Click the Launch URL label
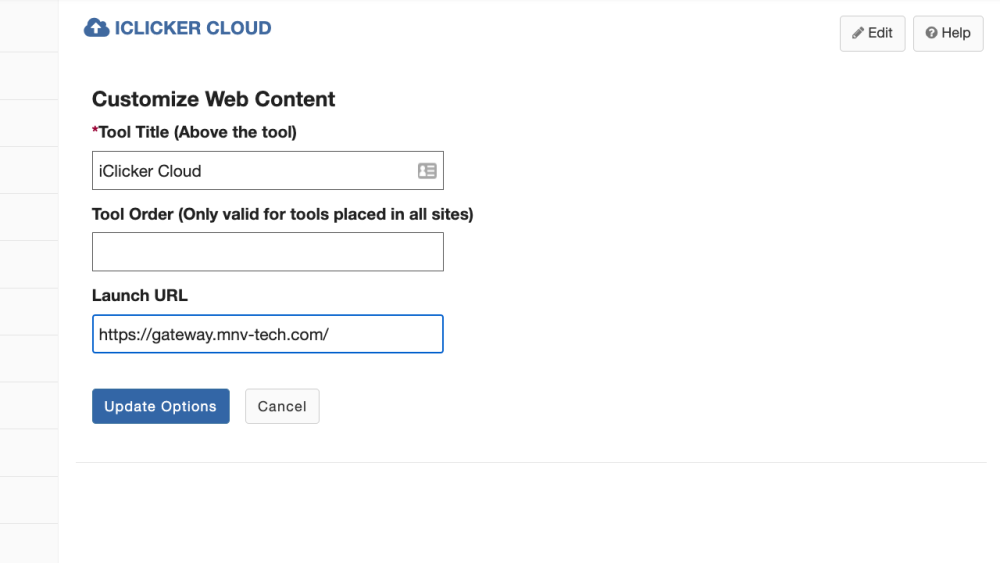The image size is (1000, 563). coord(140,295)
